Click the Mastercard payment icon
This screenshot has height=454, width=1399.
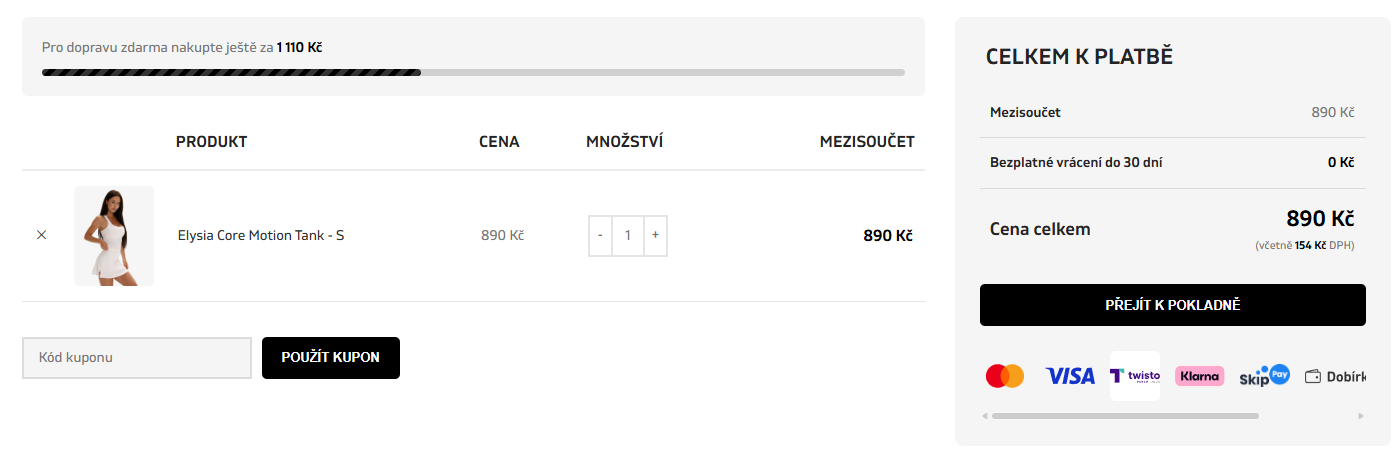point(1005,376)
